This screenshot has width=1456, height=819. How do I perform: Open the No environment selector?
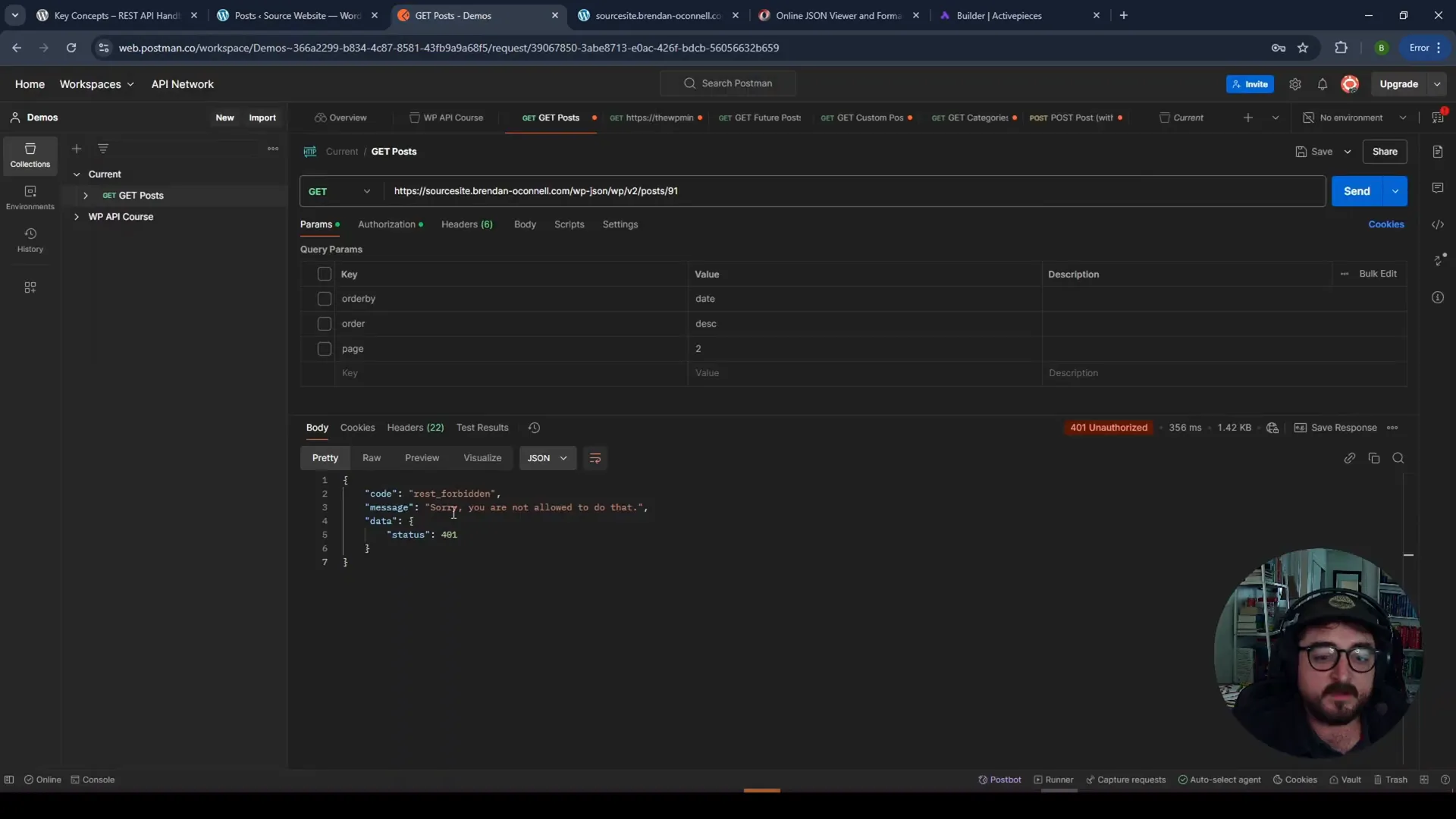(x=1354, y=118)
